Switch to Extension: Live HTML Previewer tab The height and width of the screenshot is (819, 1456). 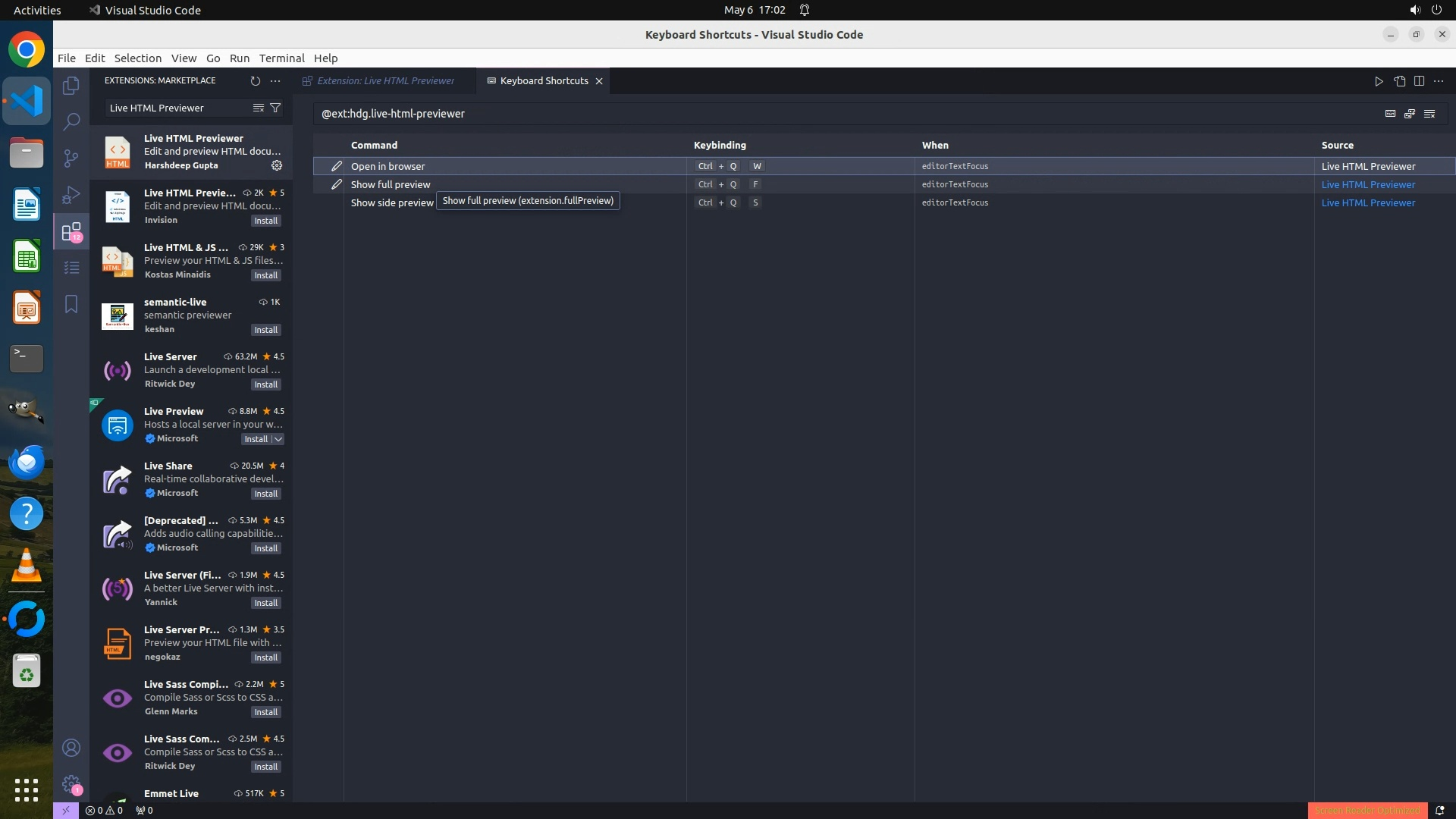coord(385,80)
